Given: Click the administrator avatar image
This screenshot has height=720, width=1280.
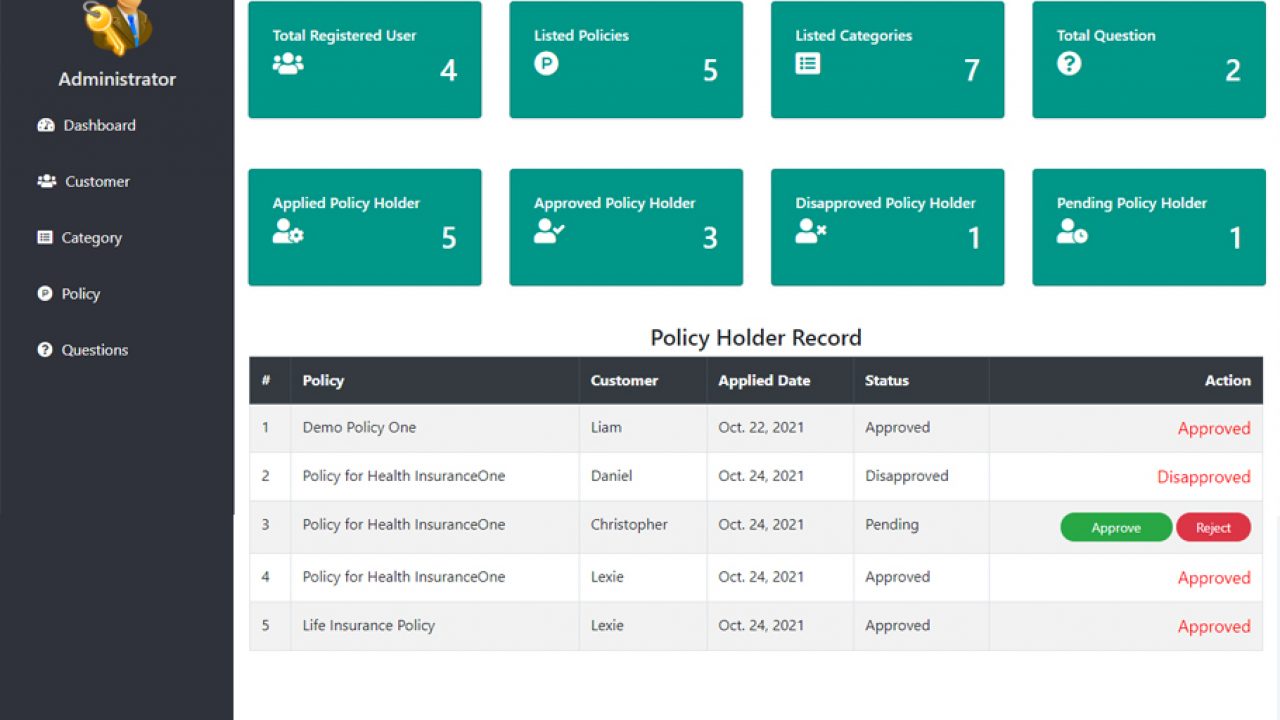Looking at the screenshot, I should [117, 27].
